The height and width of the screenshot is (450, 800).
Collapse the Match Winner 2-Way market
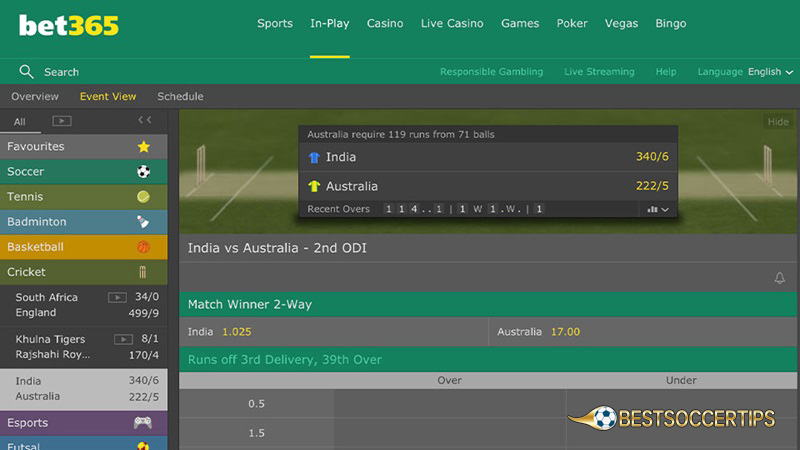pos(488,304)
